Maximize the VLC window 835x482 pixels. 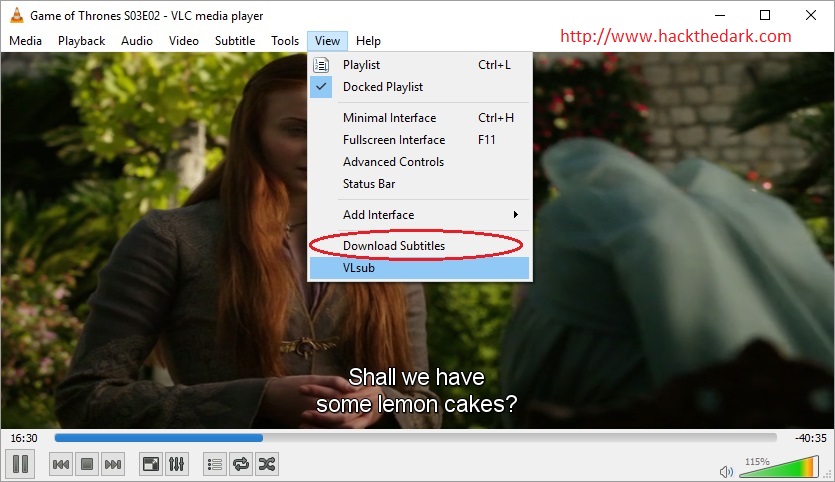pos(765,15)
